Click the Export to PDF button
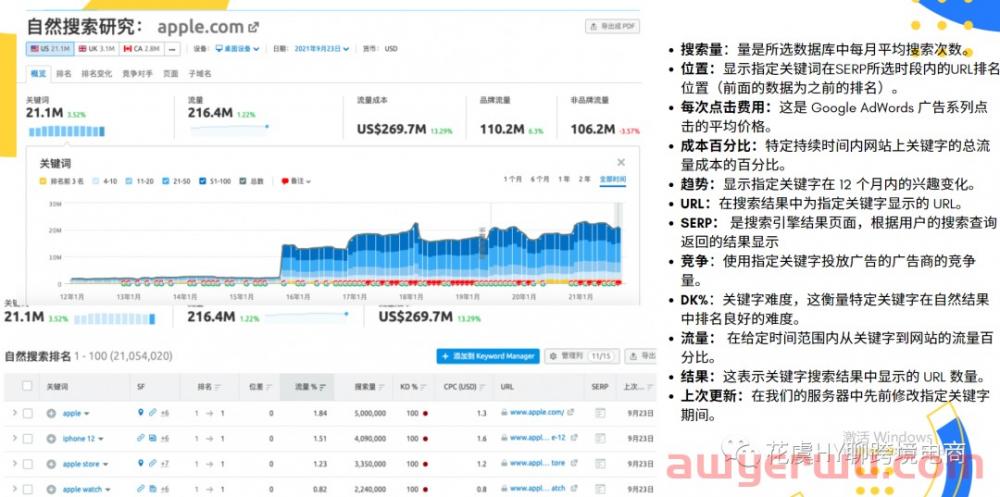 pyautogui.click(x=612, y=27)
